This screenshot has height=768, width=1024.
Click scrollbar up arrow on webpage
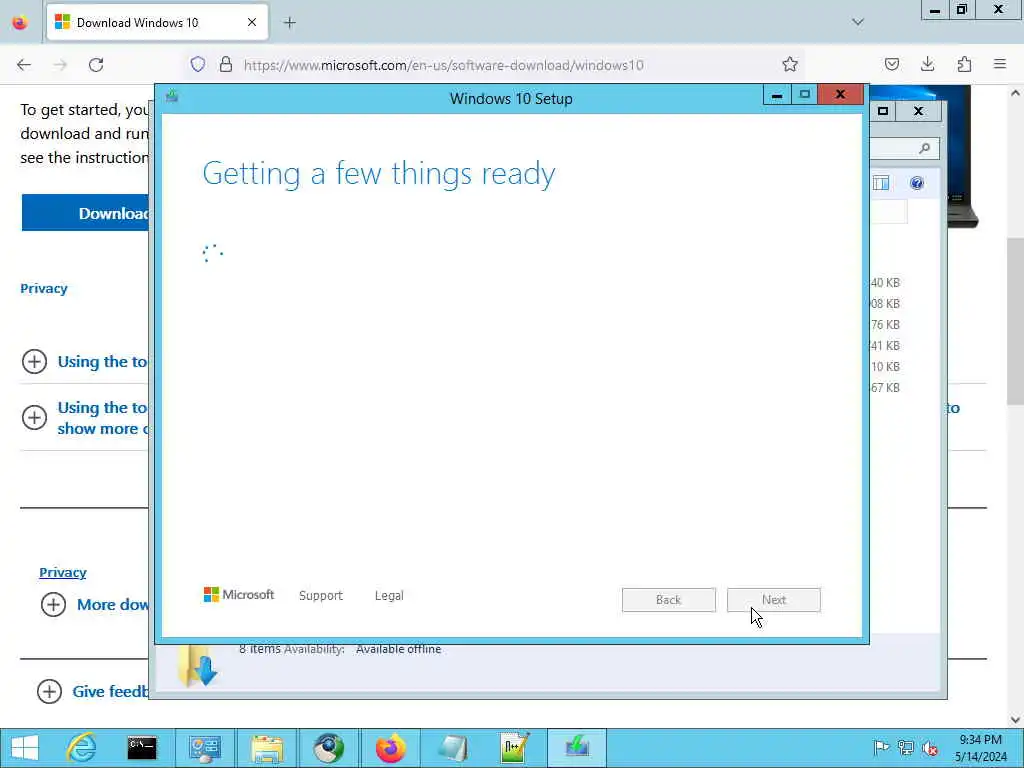coord(1016,93)
